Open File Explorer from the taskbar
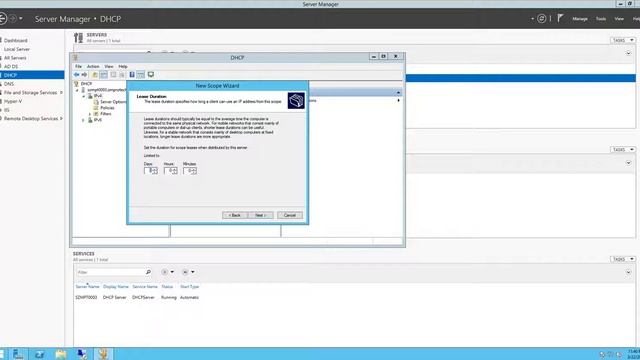This screenshot has height=360, width=640. (x=61, y=354)
